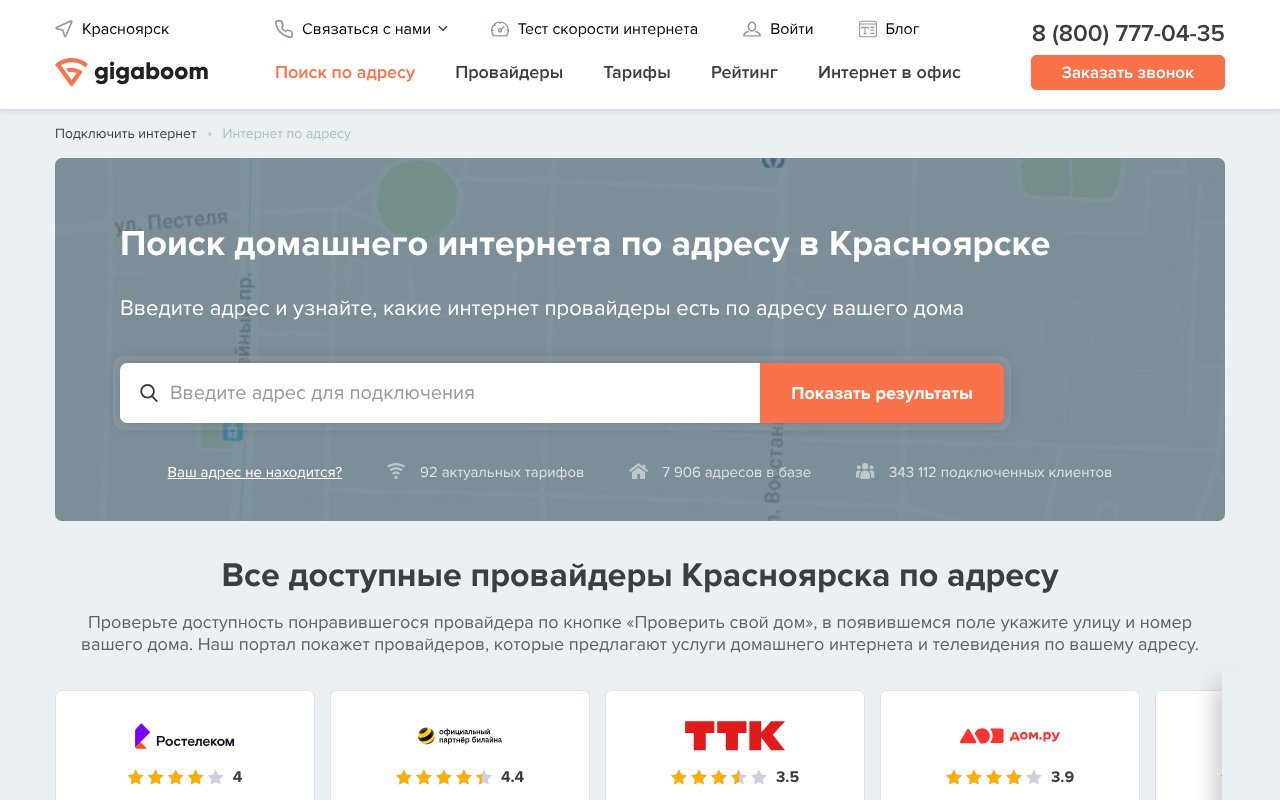
Task: Click the gigaboom logo
Action: (x=131, y=71)
